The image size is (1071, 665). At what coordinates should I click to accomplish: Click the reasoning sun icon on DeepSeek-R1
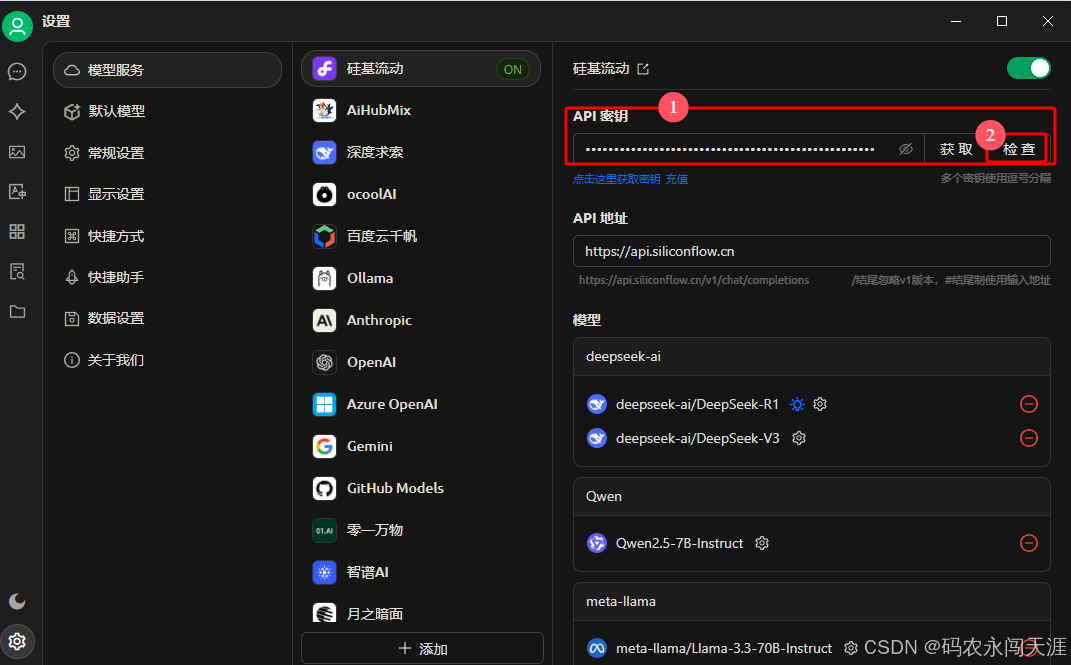pyautogui.click(x=797, y=404)
